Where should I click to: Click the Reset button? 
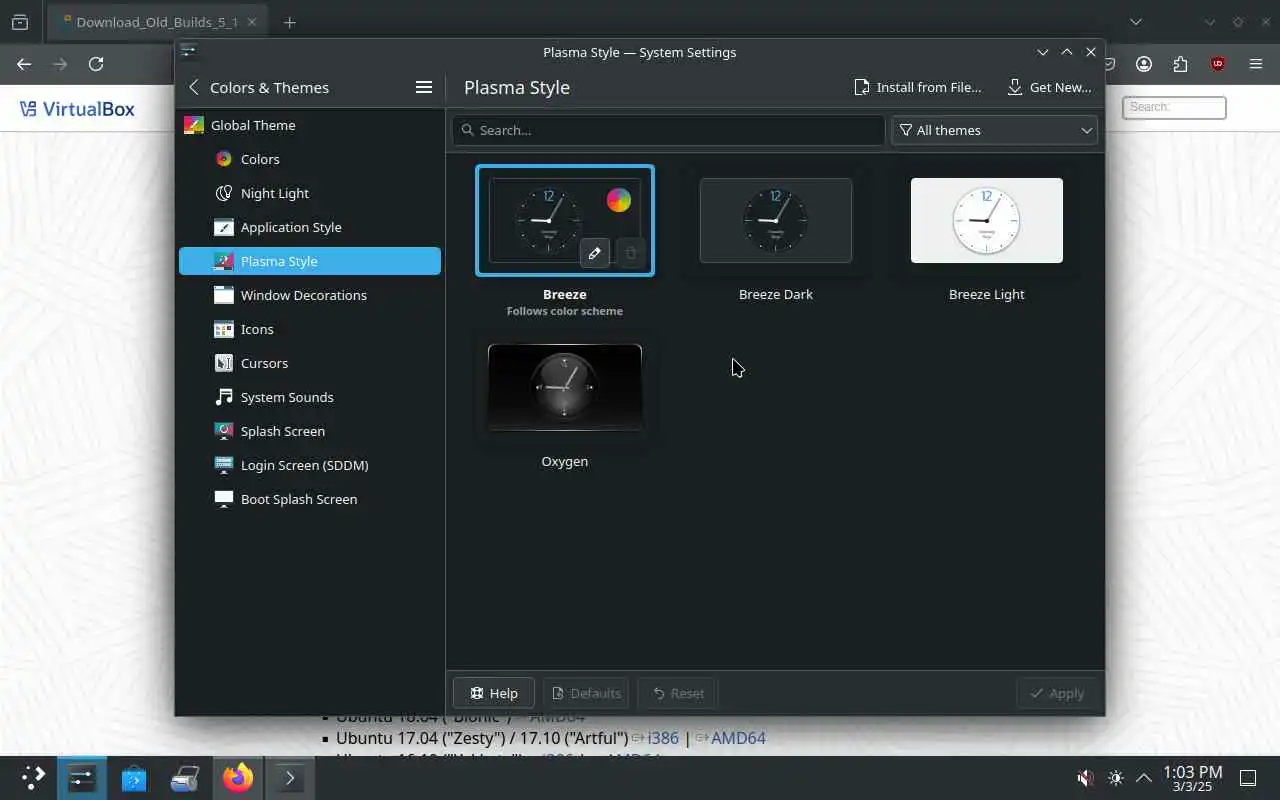(x=677, y=693)
